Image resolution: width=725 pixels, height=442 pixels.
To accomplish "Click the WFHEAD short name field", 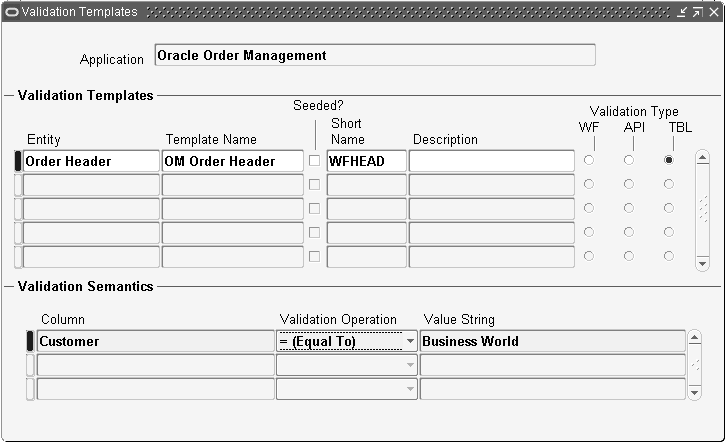I will 367,161.
